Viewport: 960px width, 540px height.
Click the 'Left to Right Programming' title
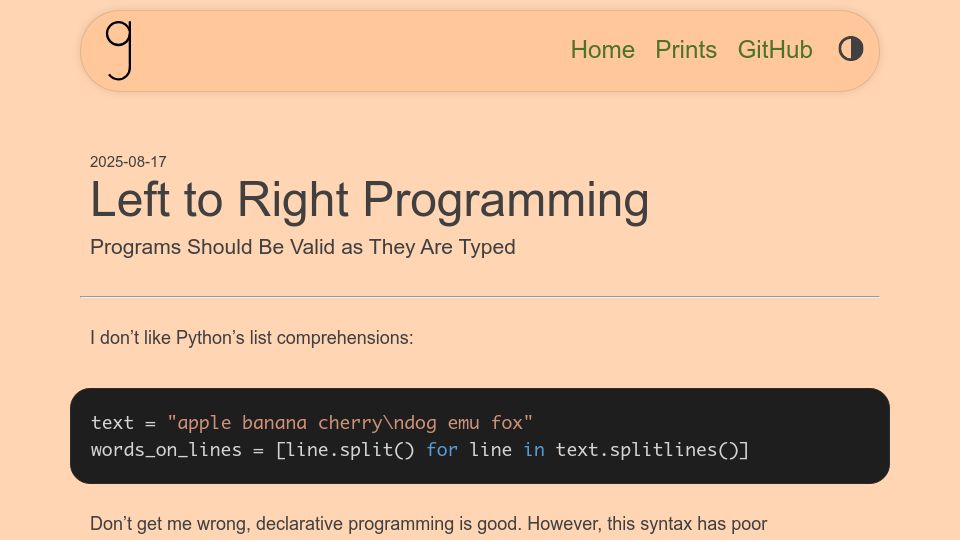point(369,200)
